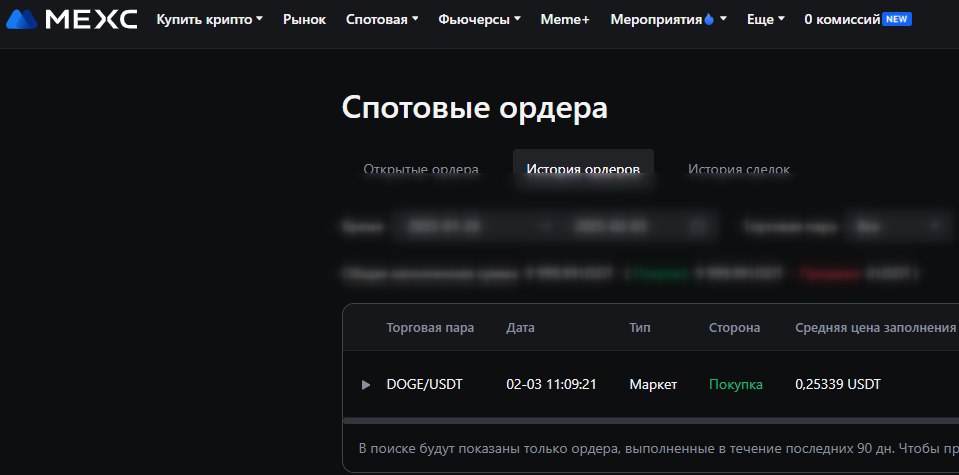Image resolution: width=959 pixels, height=475 pixels.
Task: Click the Средняя цена заполнения column header
Action: click(875, 328)
